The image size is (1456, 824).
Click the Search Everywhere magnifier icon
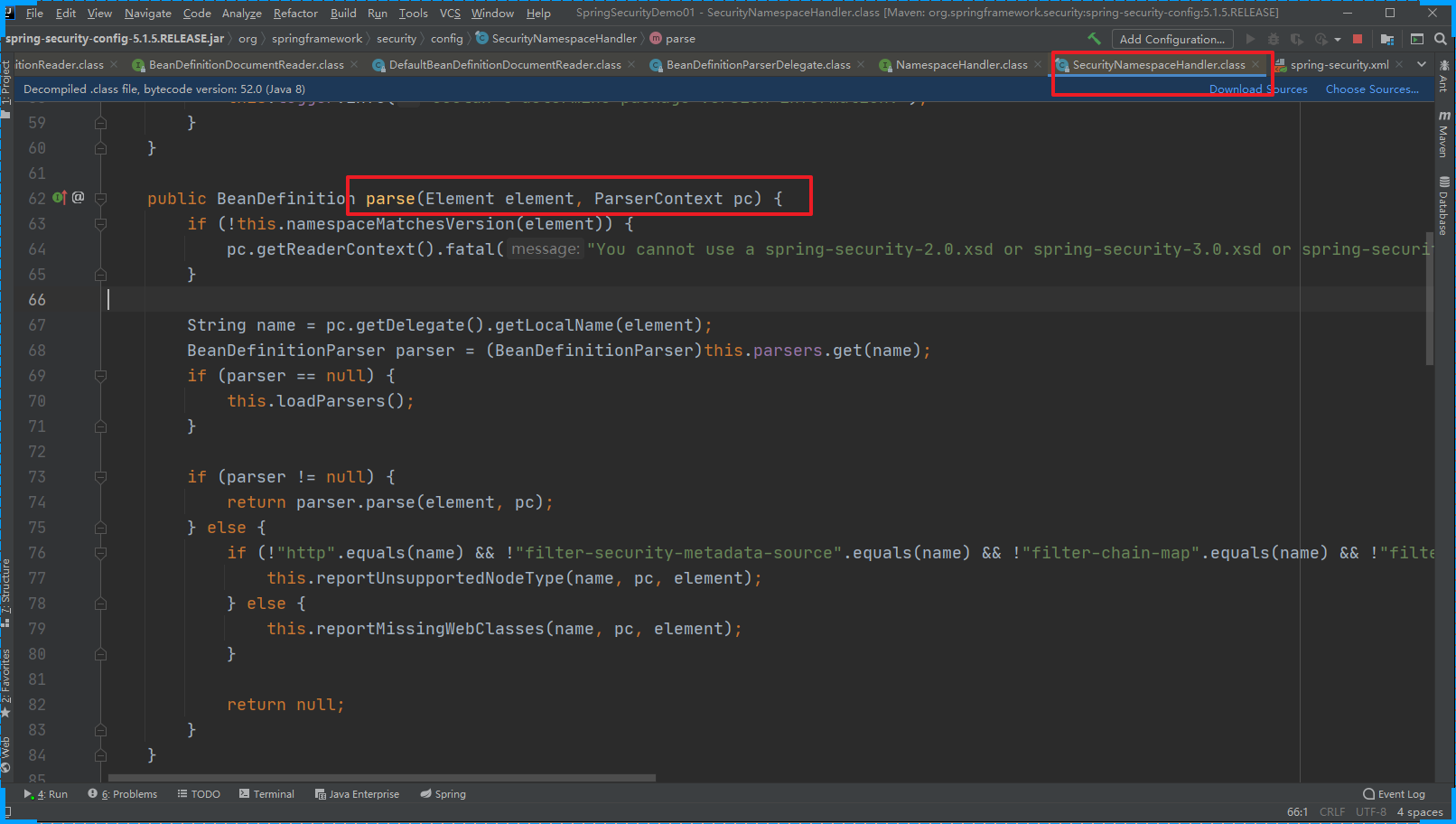[x=1441, y=39]
